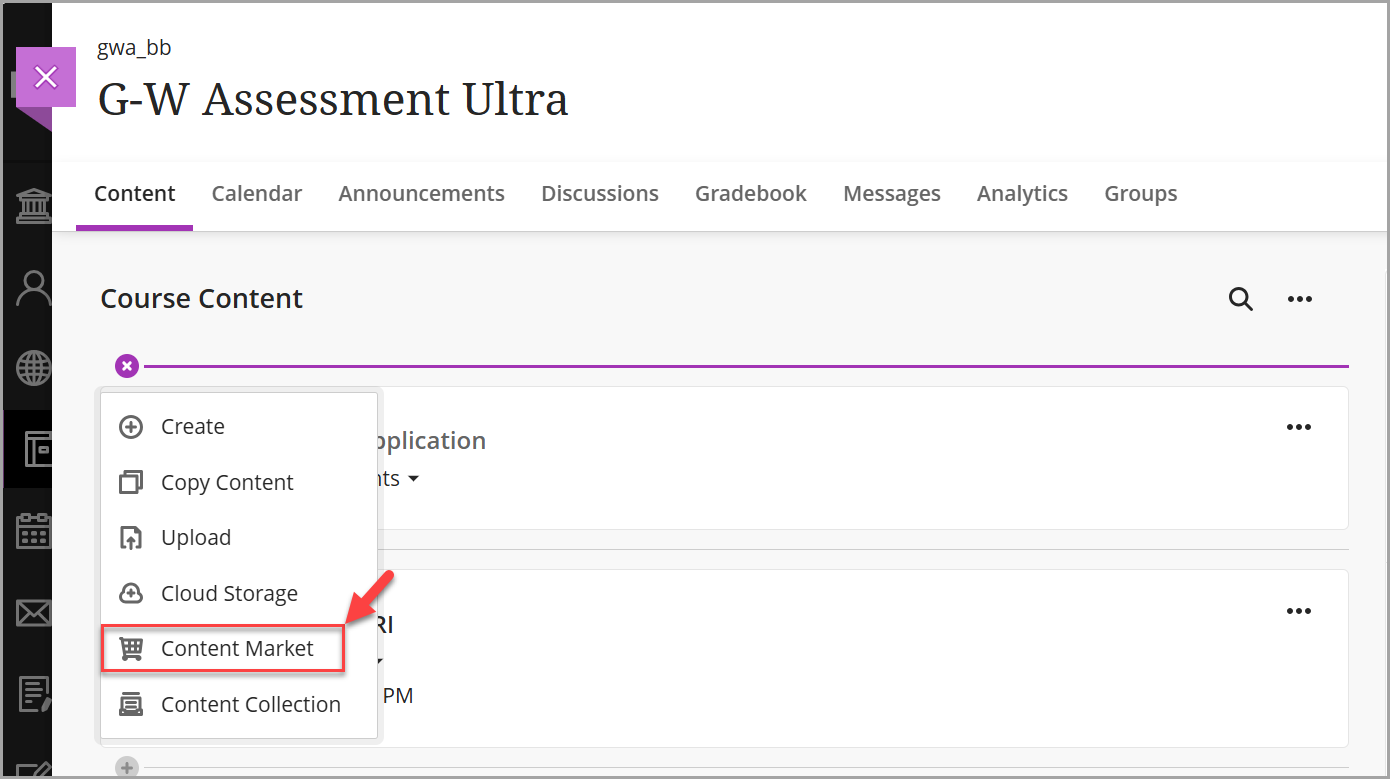1390x779 pixels.
Task: Go to the Discussions tab
Action: pyautogui.click(x=600, y=194)
